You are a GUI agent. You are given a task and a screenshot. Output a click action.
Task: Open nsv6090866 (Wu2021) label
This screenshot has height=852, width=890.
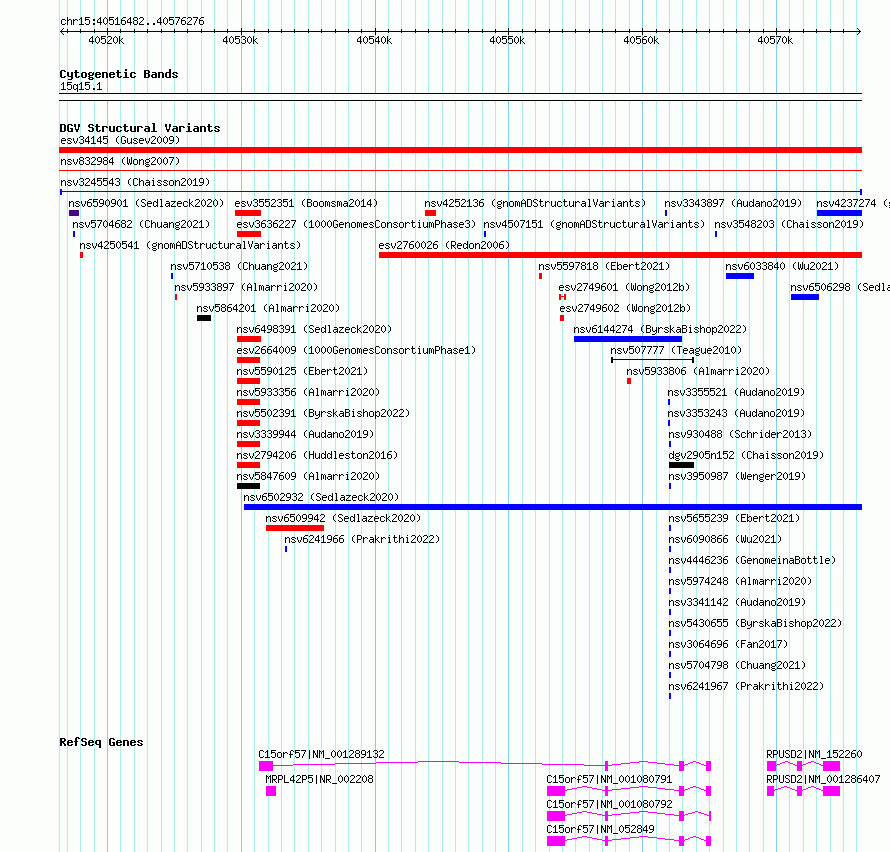coord(725,539)
